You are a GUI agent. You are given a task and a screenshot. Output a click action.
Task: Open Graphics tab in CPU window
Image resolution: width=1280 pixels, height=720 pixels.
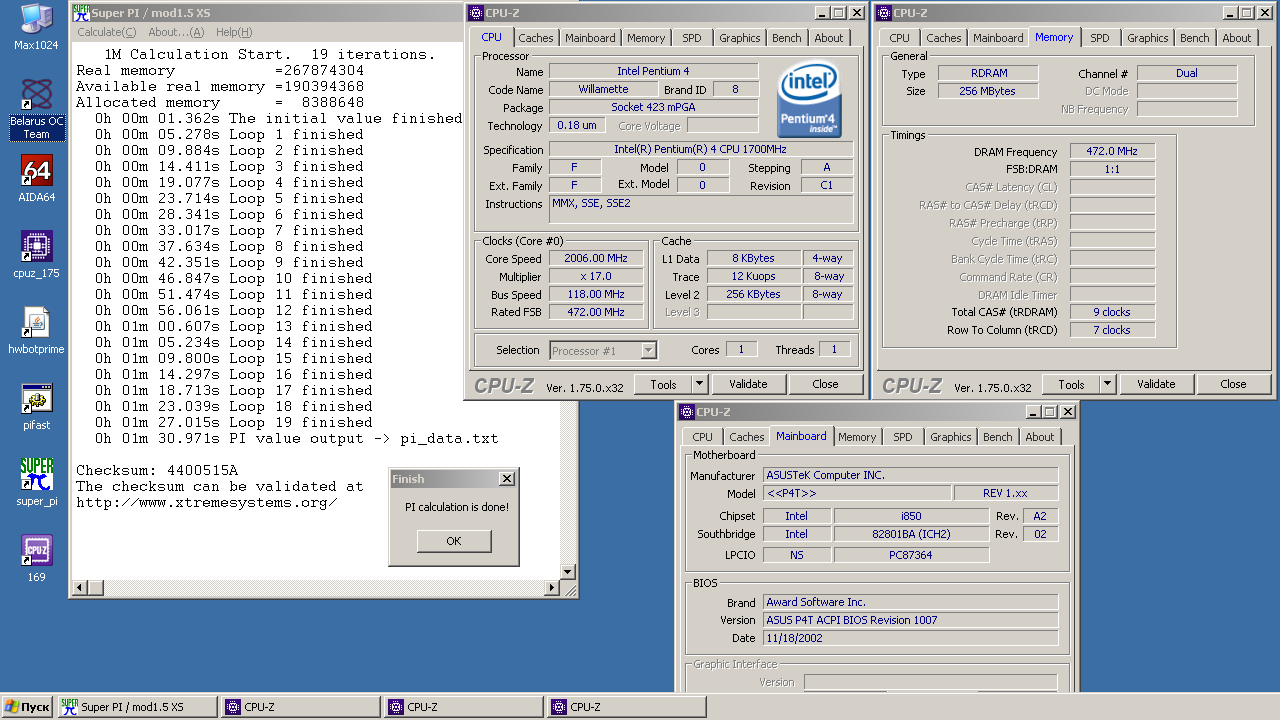click(740, 38)
